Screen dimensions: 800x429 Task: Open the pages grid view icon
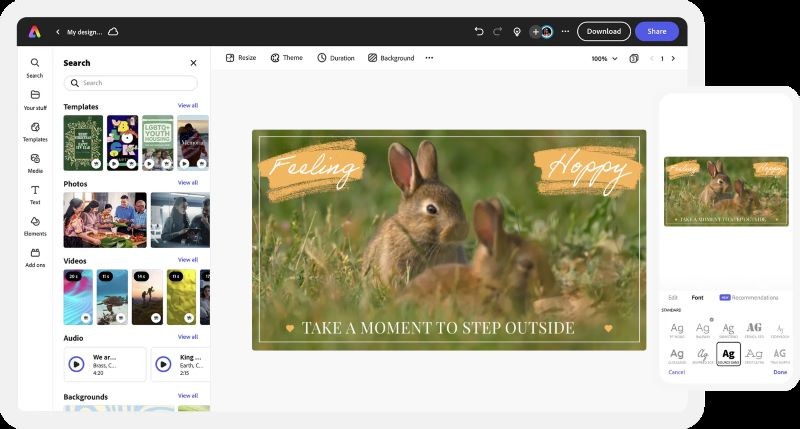[x=634, y=59]
